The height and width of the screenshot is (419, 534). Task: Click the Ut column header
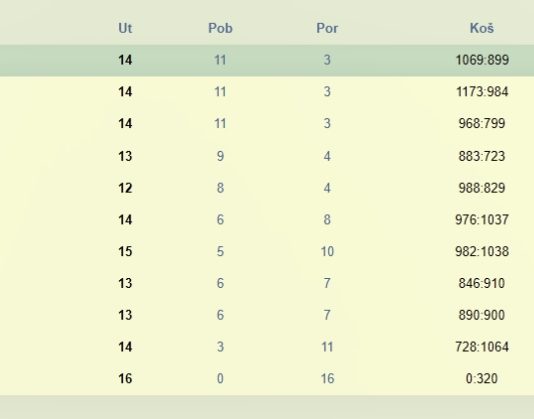click(x=125, y=28)
